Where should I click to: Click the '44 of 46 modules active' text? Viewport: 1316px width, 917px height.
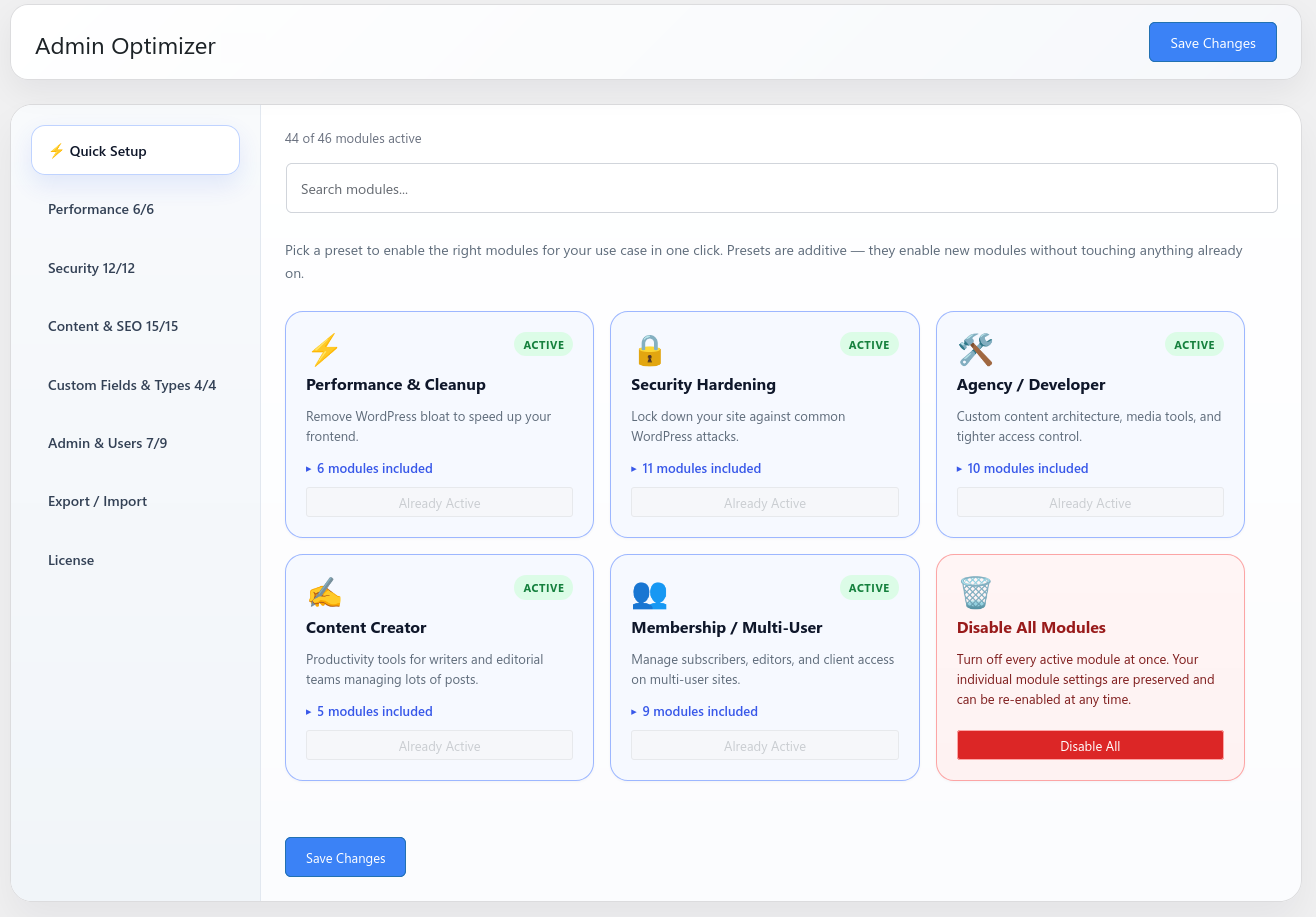tap(353, 138)
